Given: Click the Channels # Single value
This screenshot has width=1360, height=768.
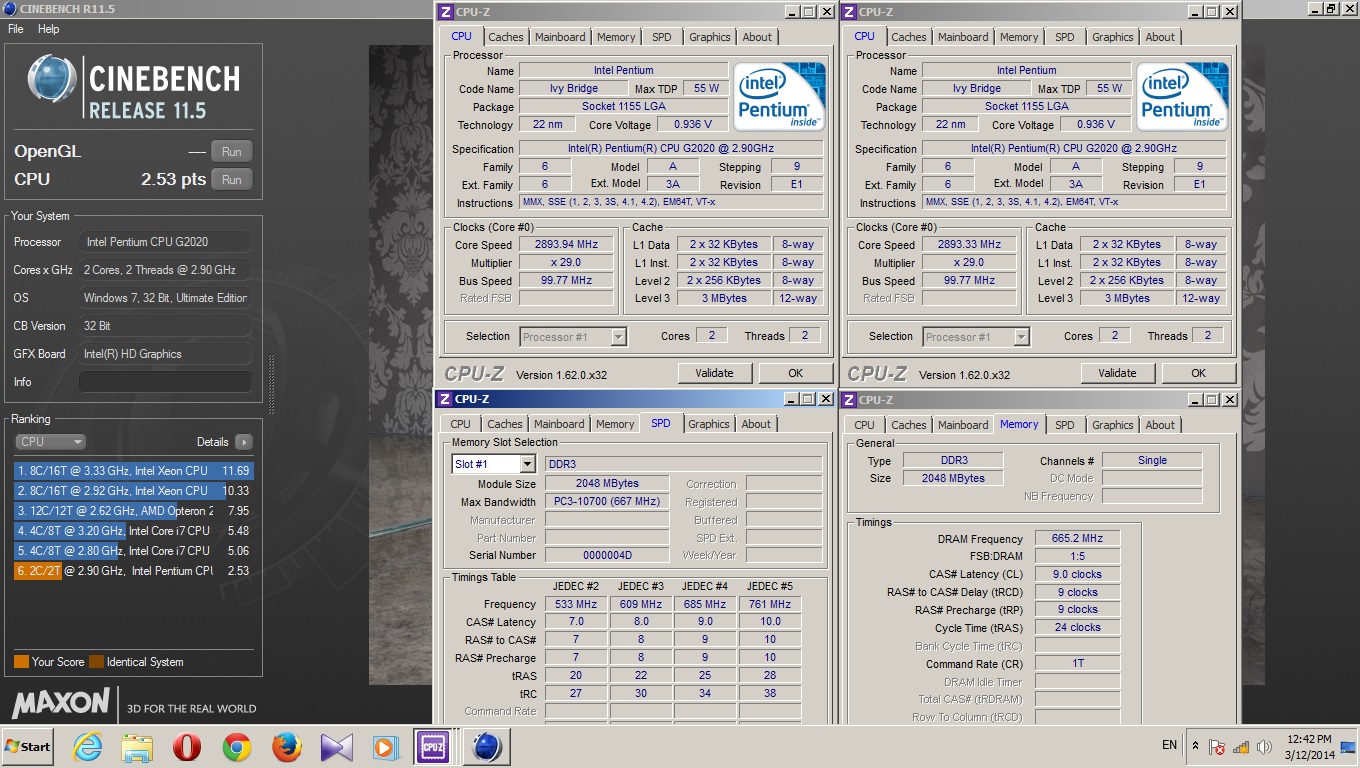Looking at the screenshot, I should (x=1152, y=460).
